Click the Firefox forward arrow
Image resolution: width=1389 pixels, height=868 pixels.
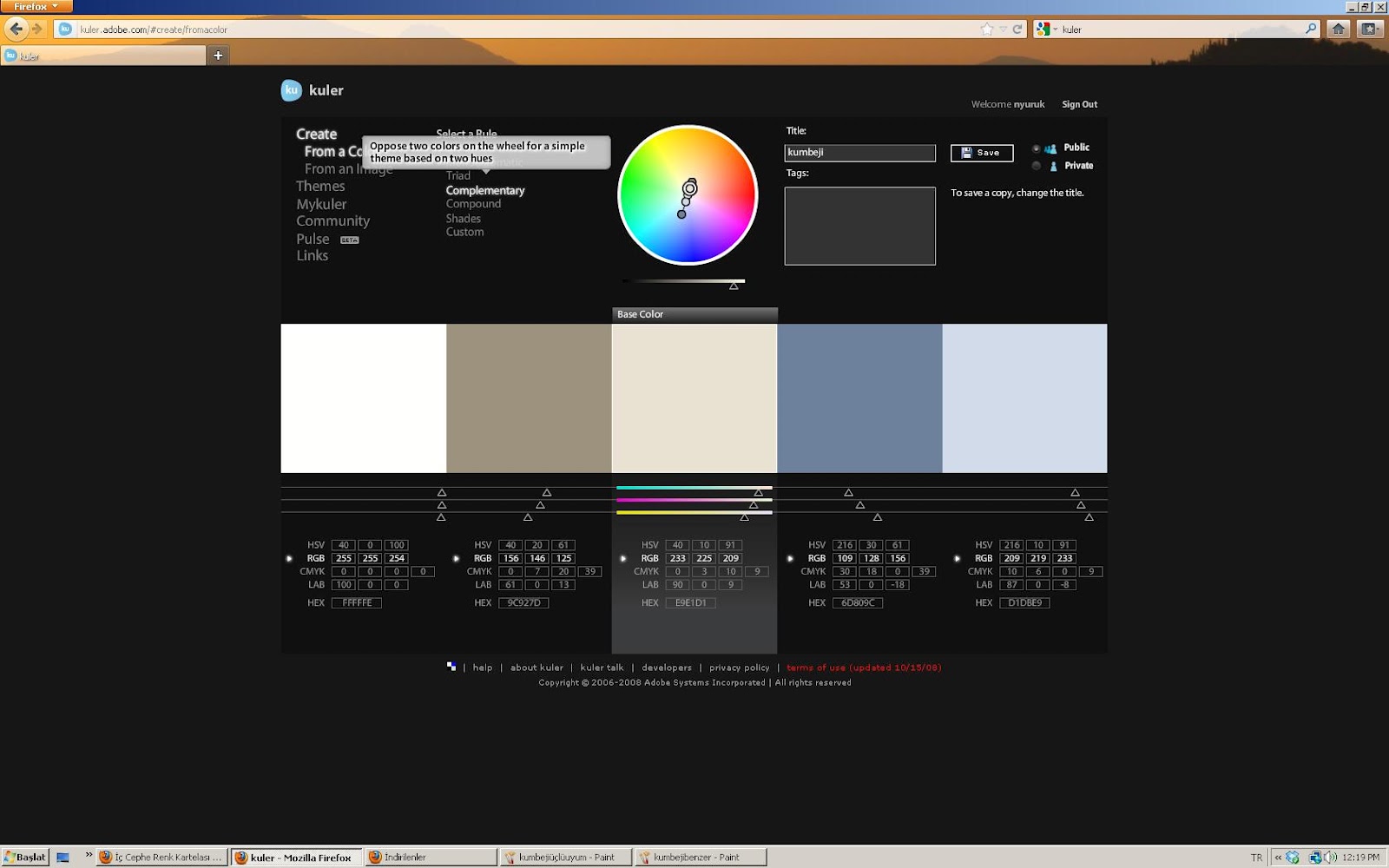pyautogui.click(x=37, y=29)
